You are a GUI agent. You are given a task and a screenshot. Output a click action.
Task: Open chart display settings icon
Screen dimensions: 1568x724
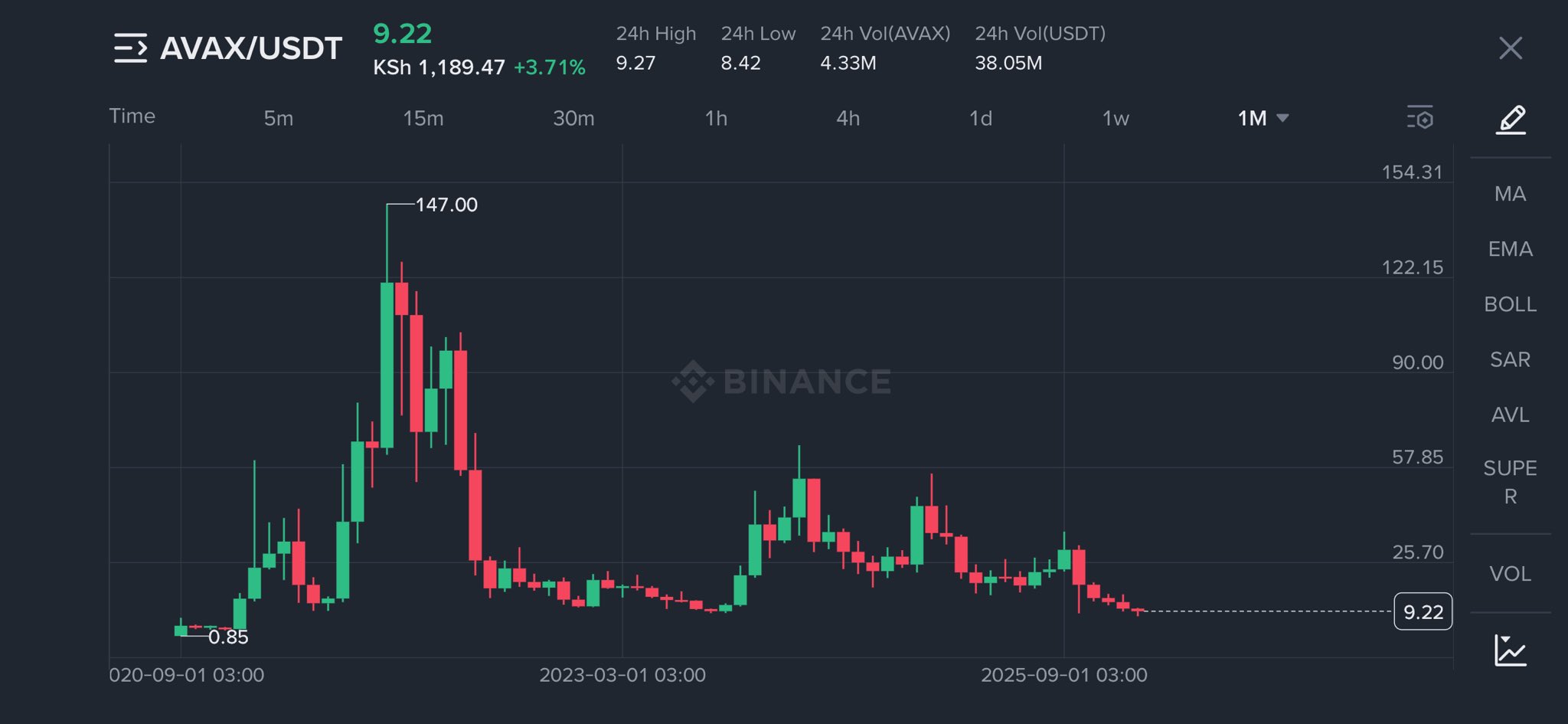pyautogui.click(x=1420, y=118)
